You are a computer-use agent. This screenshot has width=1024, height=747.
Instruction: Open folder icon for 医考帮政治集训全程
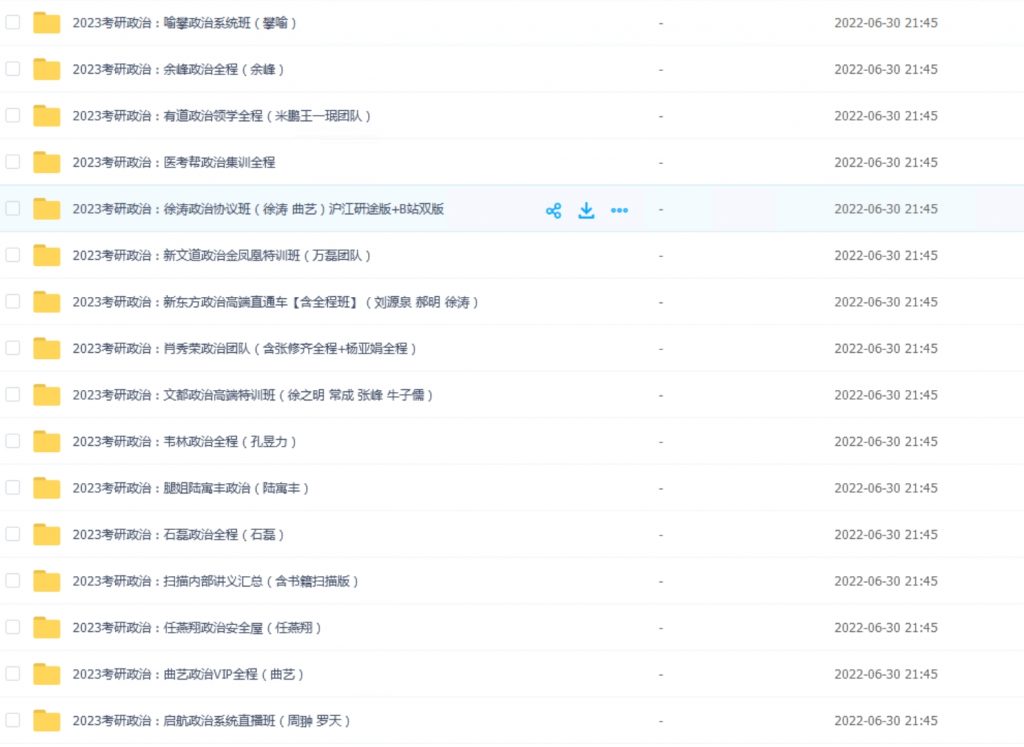click(x=46, y=162)
